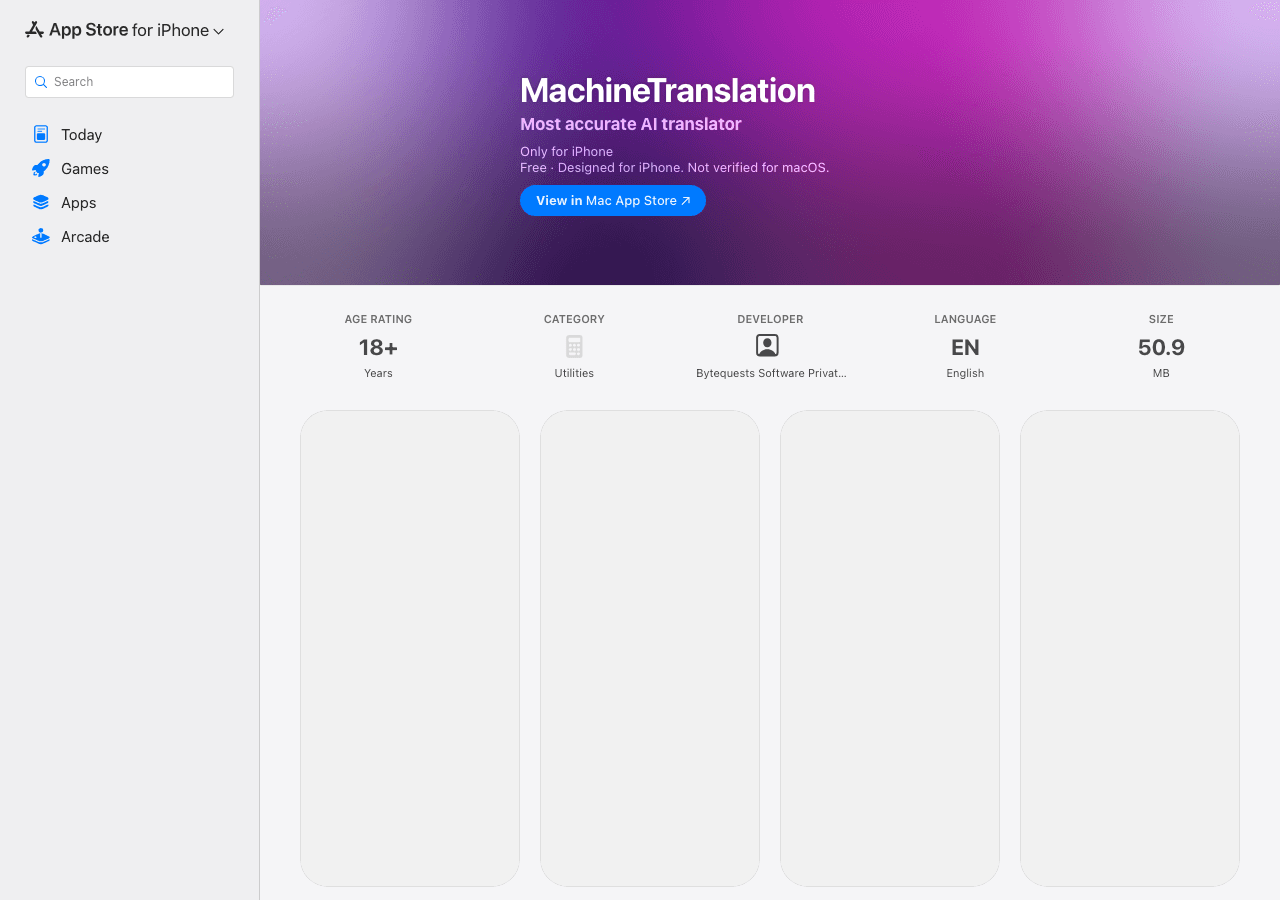This screenshot has width=1280, height=900.
Task: Click the DEVELOPER heading label
Action: [770, 319]
